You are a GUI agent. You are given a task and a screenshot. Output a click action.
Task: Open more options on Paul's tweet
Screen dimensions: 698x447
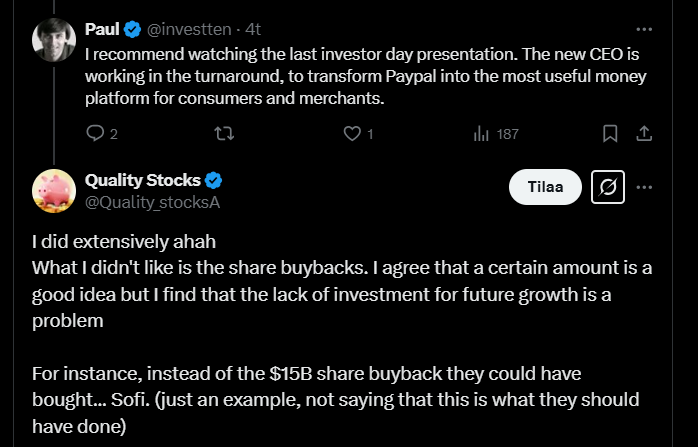coord(645,28)
